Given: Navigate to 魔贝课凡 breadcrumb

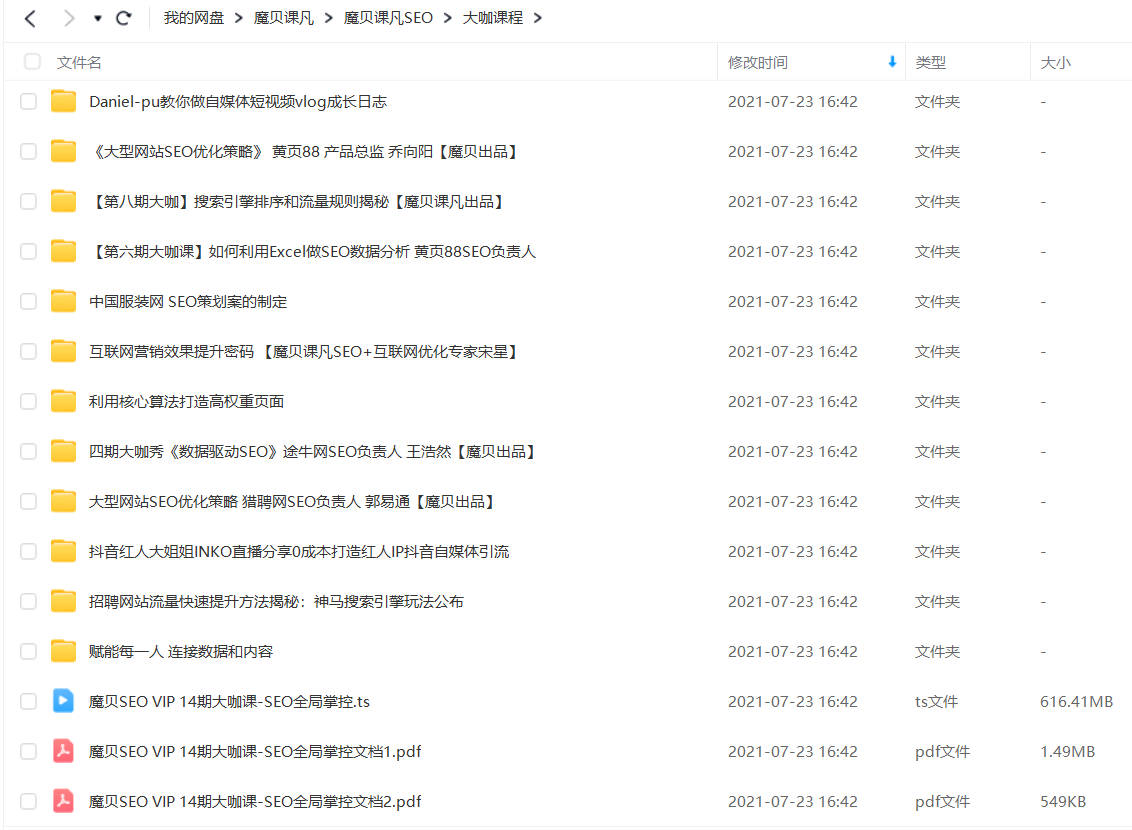Looking at the screenshot, I should 284,18.
